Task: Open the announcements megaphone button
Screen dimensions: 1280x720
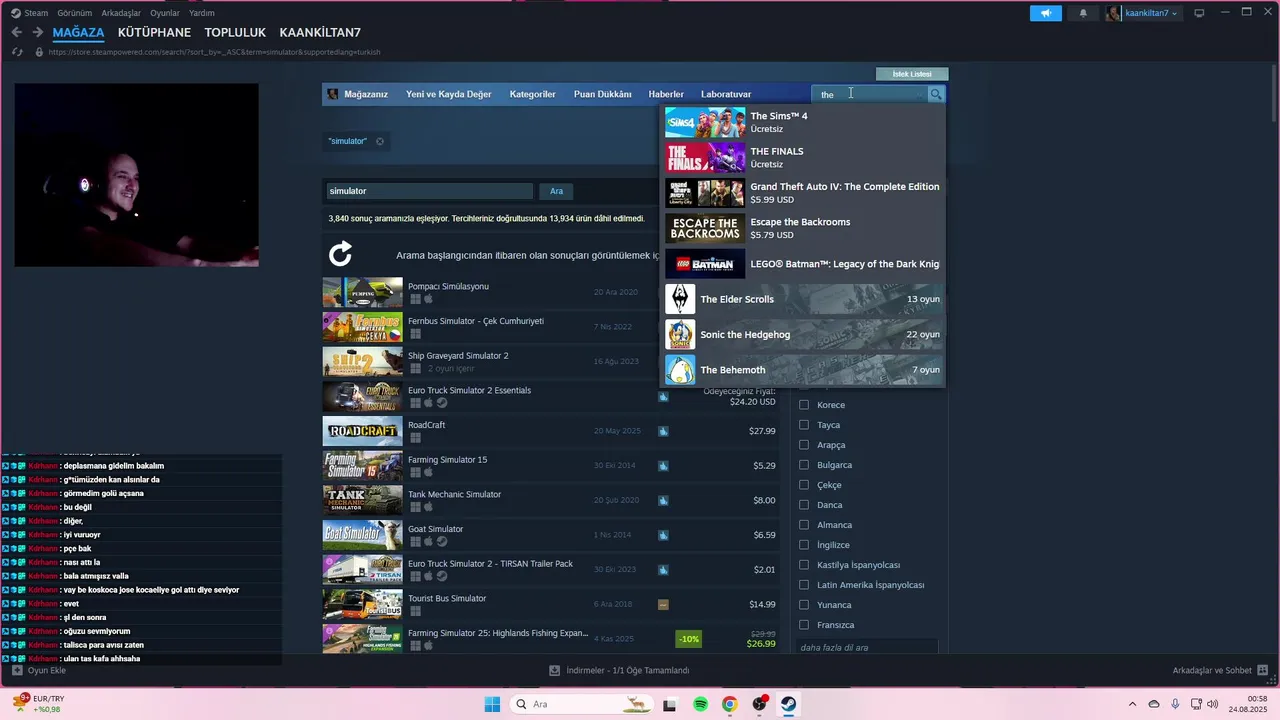Action: 1046,13
